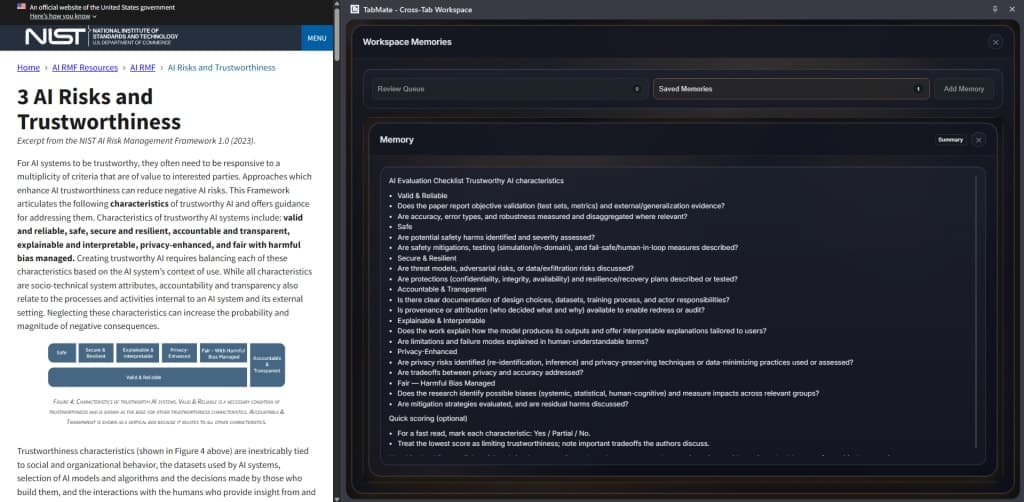Click the "Workspace Memories" title
This screenshot has height=502, width=1024.
pos(407,42)
